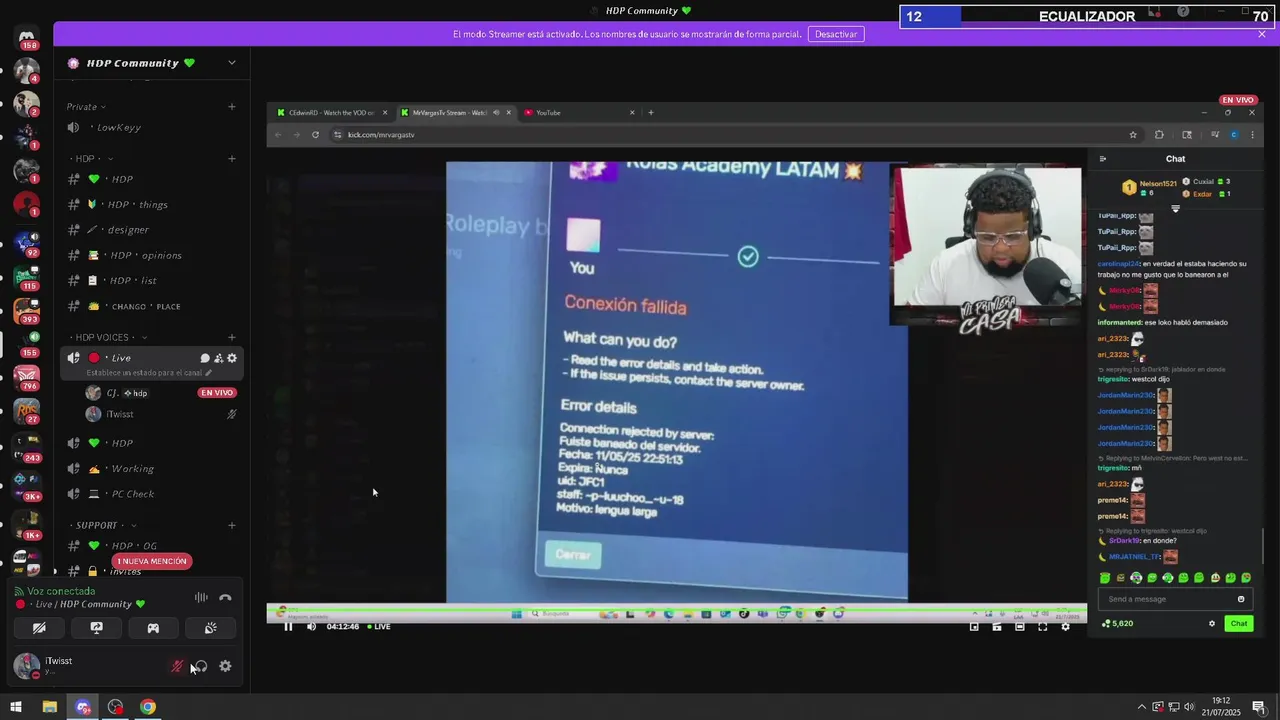Toggle noise suppression in voice panel

[201, 598]
